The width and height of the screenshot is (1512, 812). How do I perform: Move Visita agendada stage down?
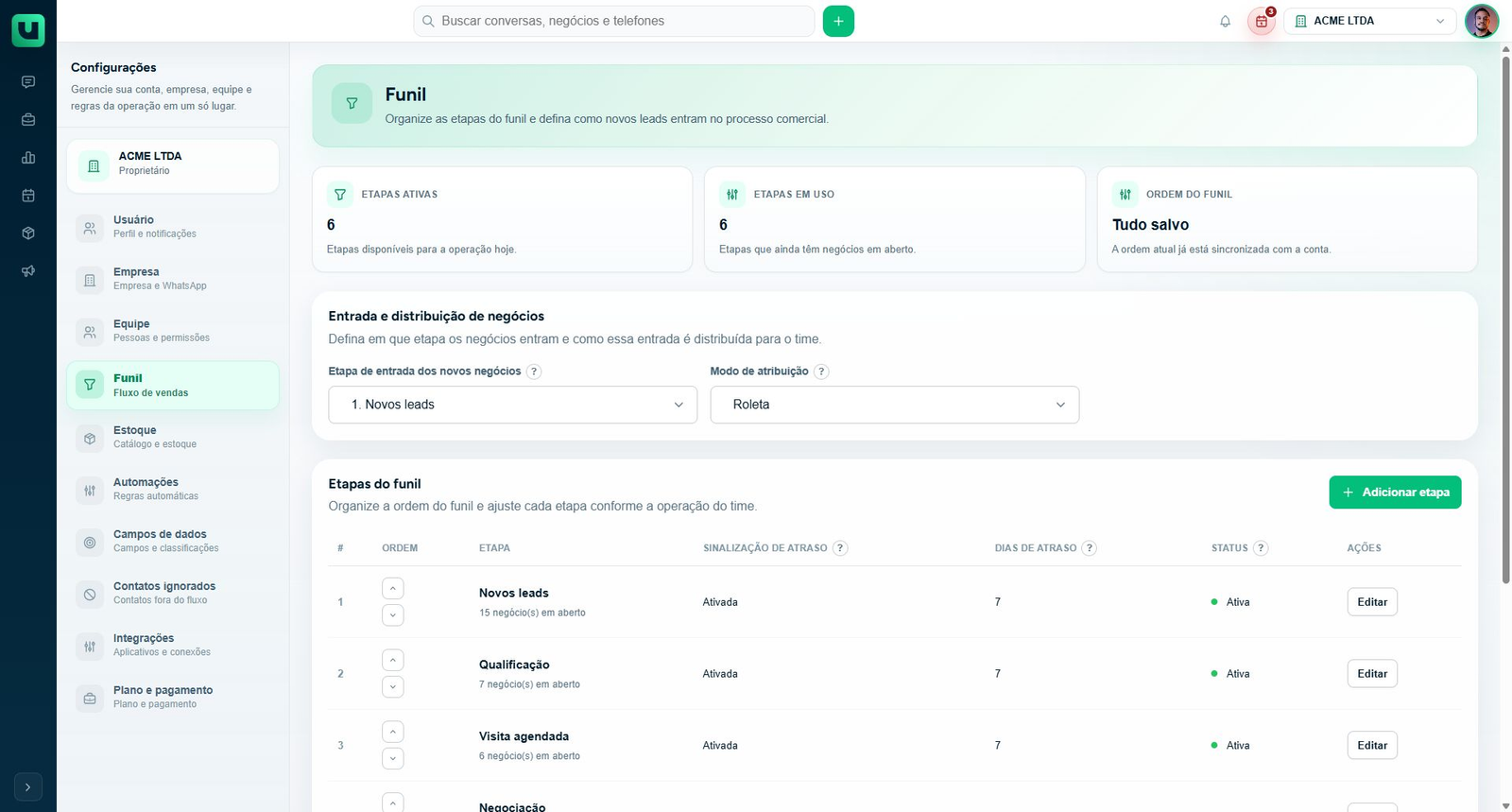(393, 759)
